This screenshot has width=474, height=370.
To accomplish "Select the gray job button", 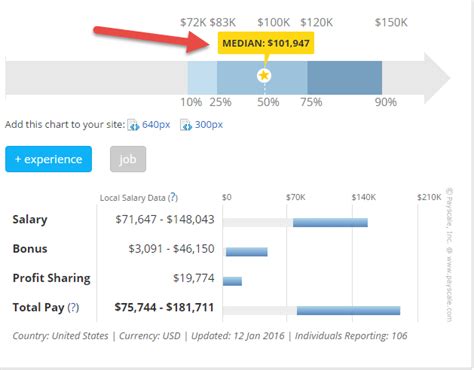I will click(x=128, y=159).
